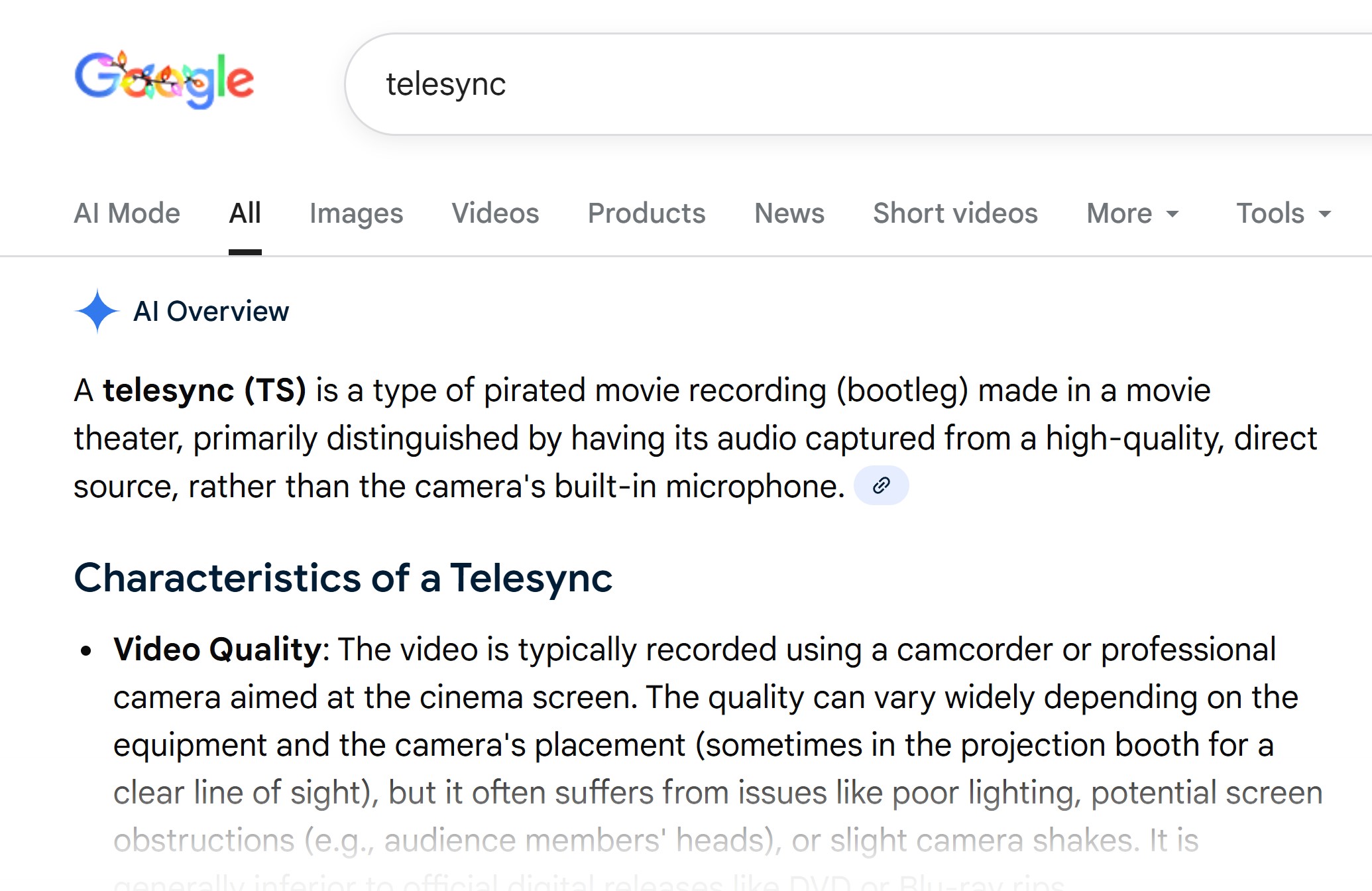Open the Tools dropdown

point(1283,213)
